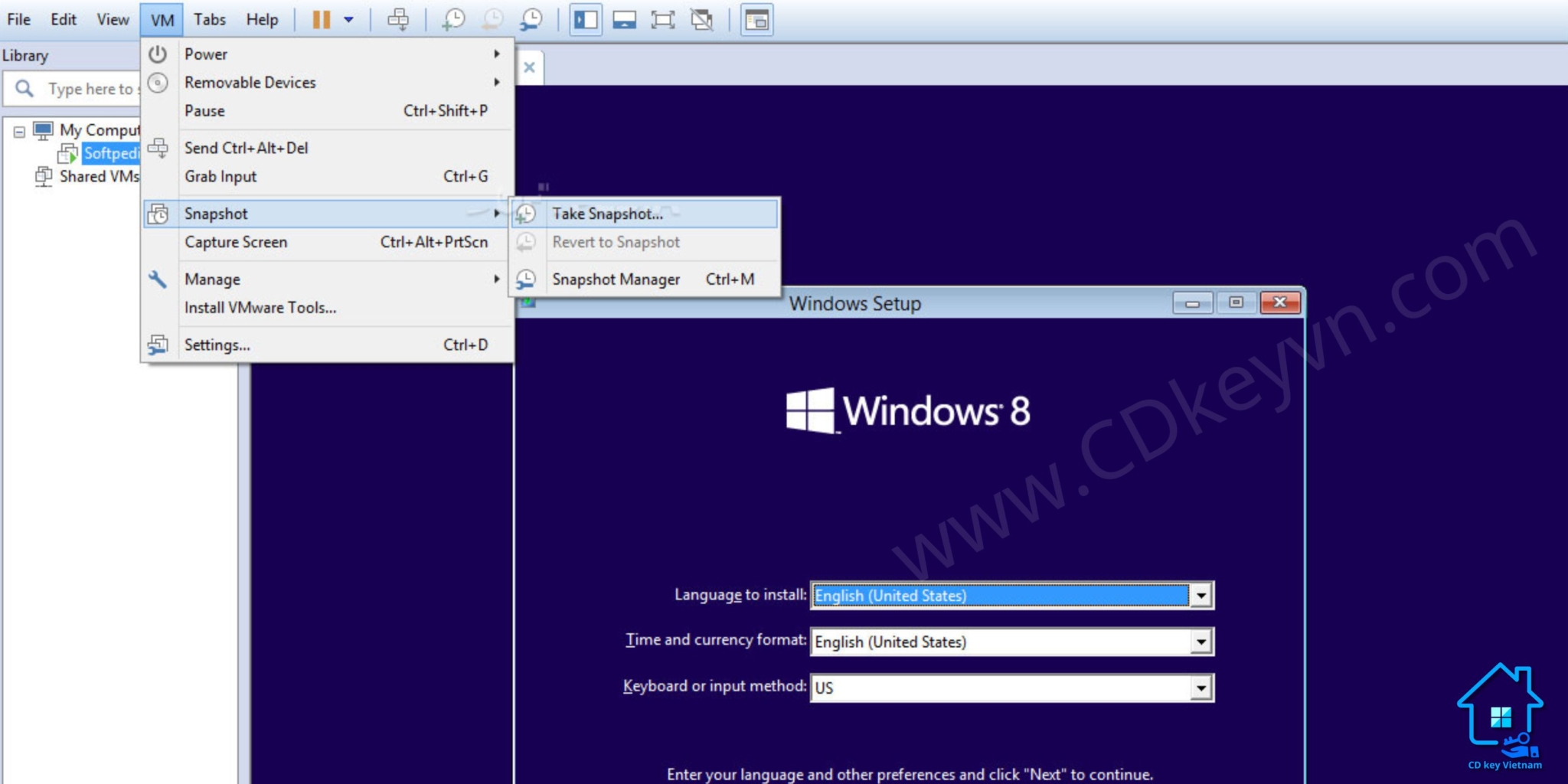Viewport: 1568px width, 784px height.
Task: Click the library search field
Action: pos(84,88)
